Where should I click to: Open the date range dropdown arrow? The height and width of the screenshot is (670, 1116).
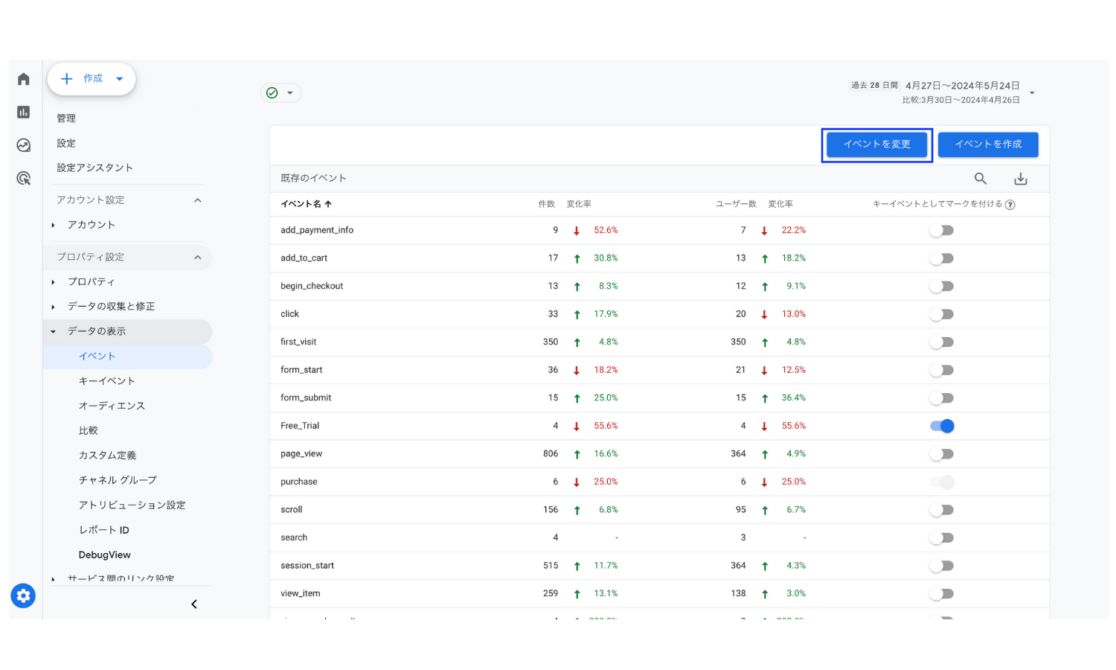coord(1032,93)
